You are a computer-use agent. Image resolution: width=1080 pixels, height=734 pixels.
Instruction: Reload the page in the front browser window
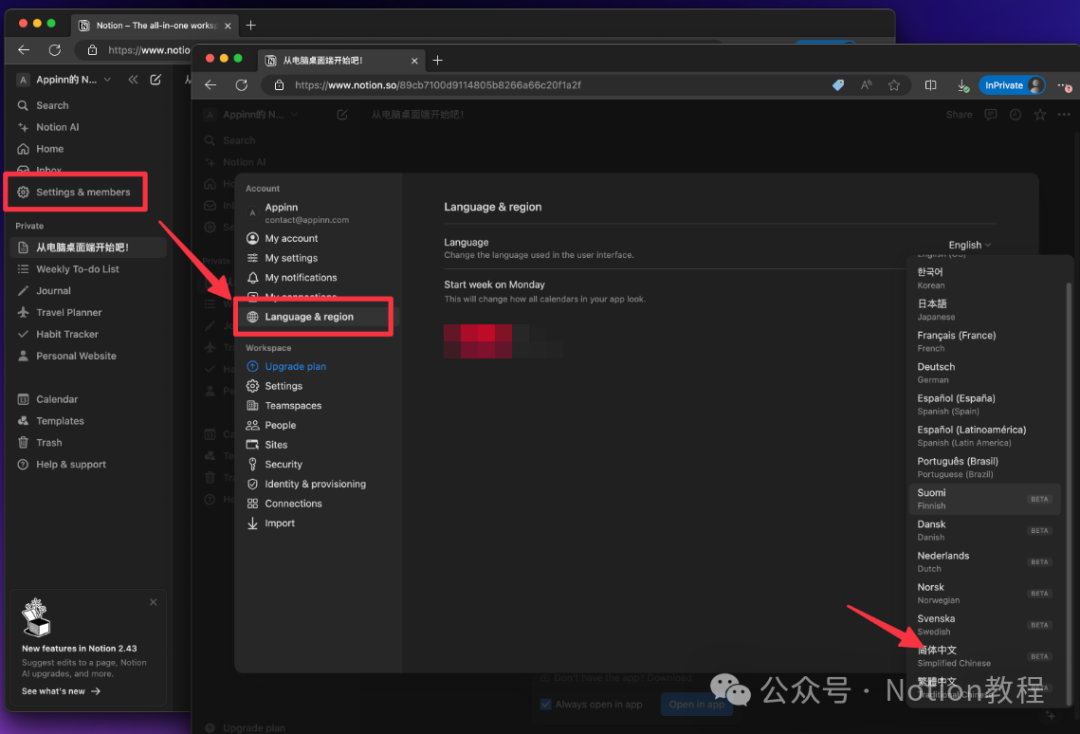click(241, 85)
